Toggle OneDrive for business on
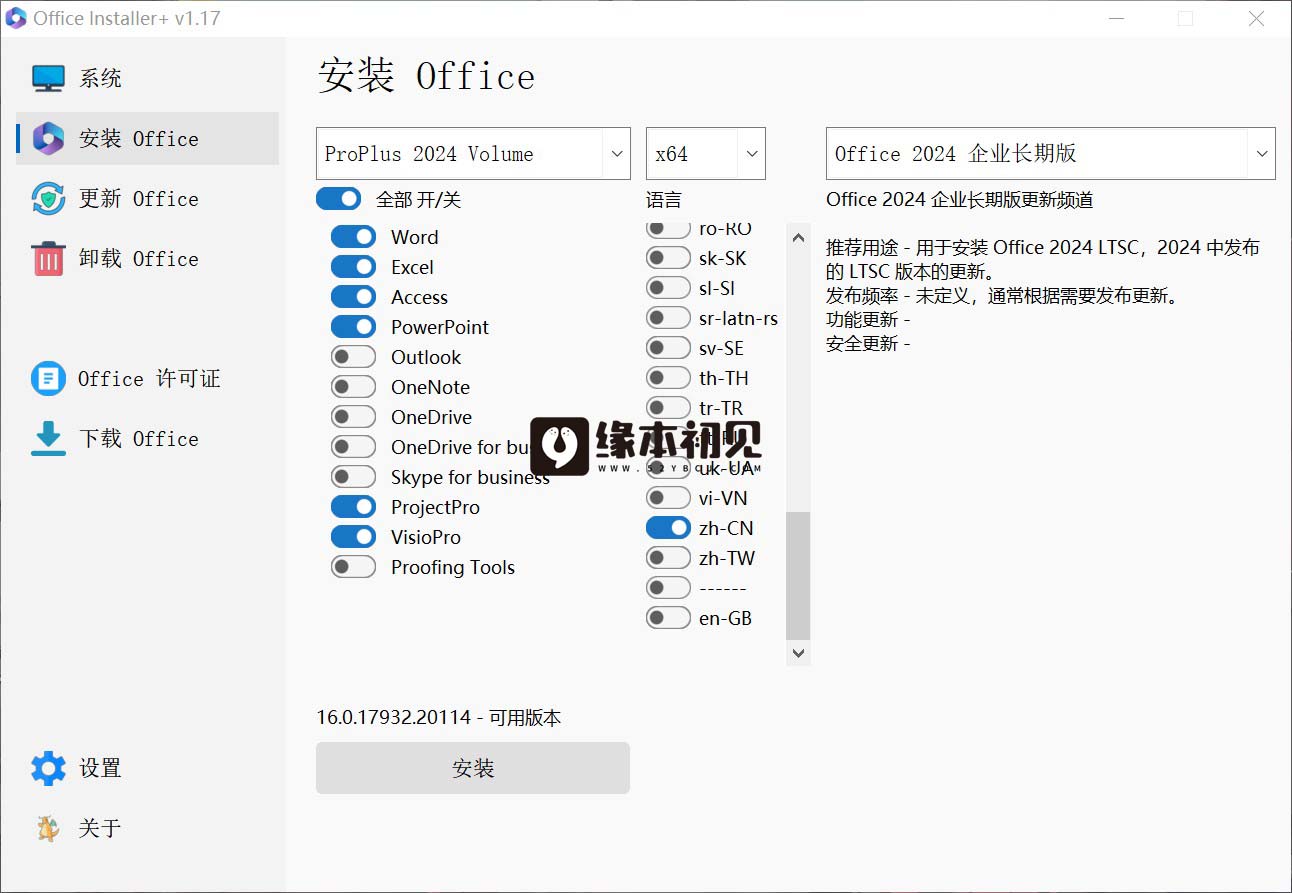1292x893 pixels. coord(353,447)
